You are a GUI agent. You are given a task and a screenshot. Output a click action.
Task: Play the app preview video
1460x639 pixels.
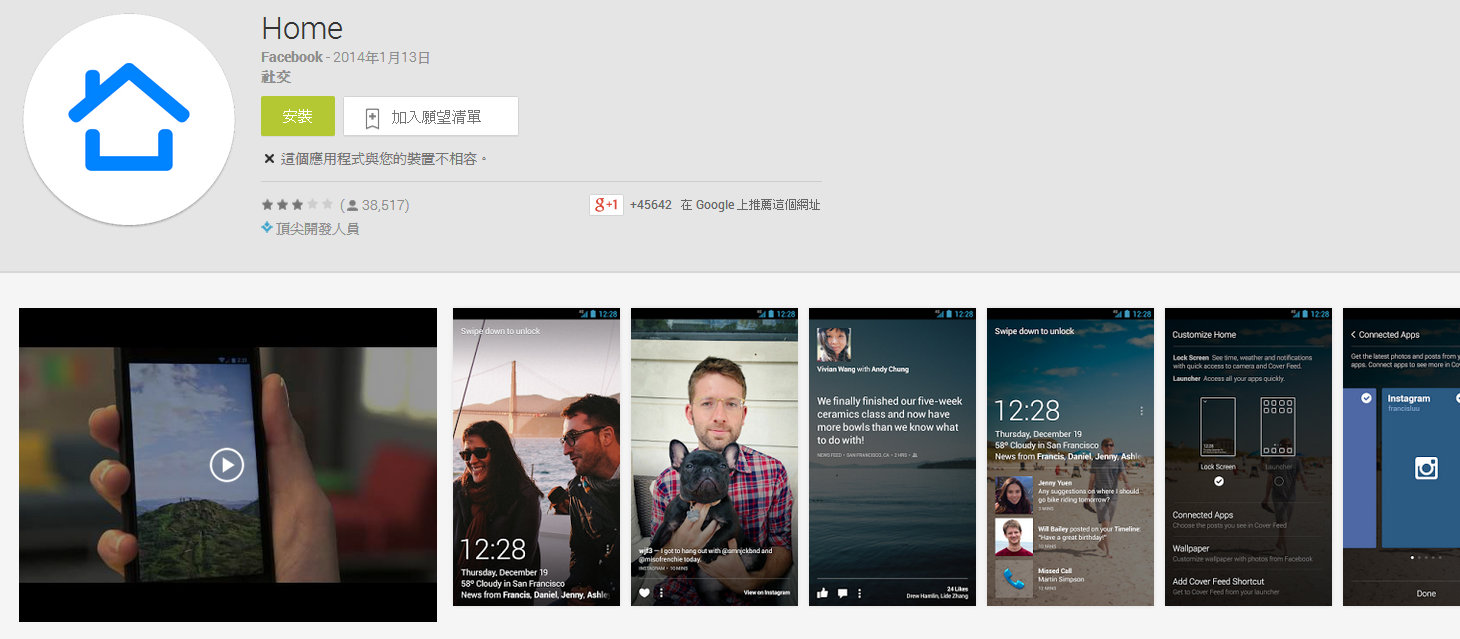click(x=227, y=464)
